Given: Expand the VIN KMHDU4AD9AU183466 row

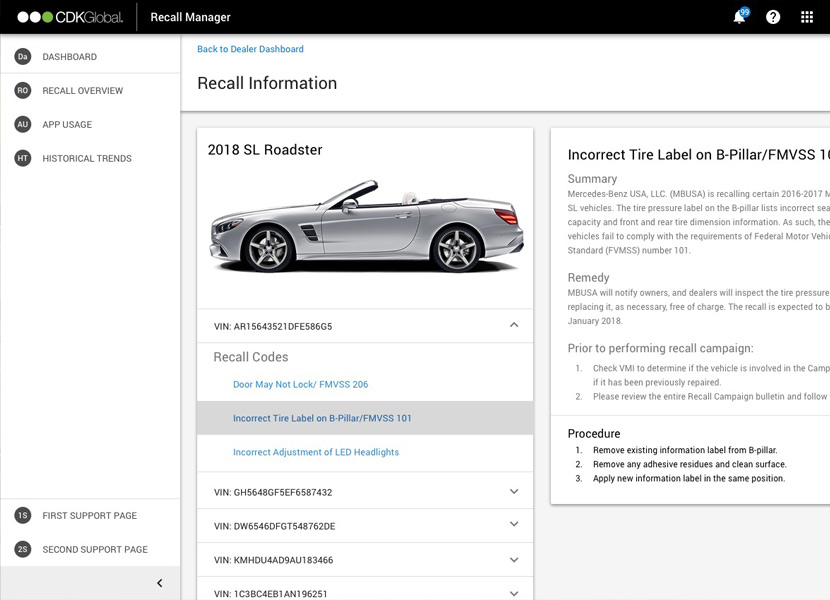Looking at the screenshot, I should tap(365, 560).
